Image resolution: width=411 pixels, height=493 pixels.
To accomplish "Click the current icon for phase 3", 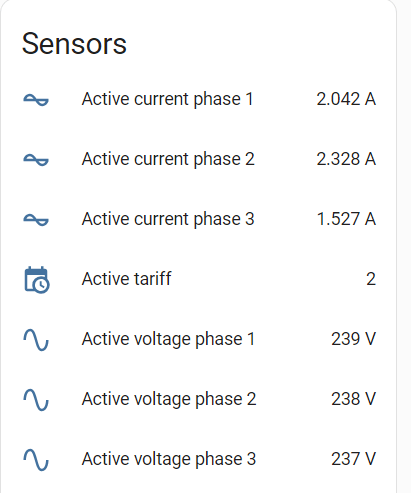I will point(36,219).
